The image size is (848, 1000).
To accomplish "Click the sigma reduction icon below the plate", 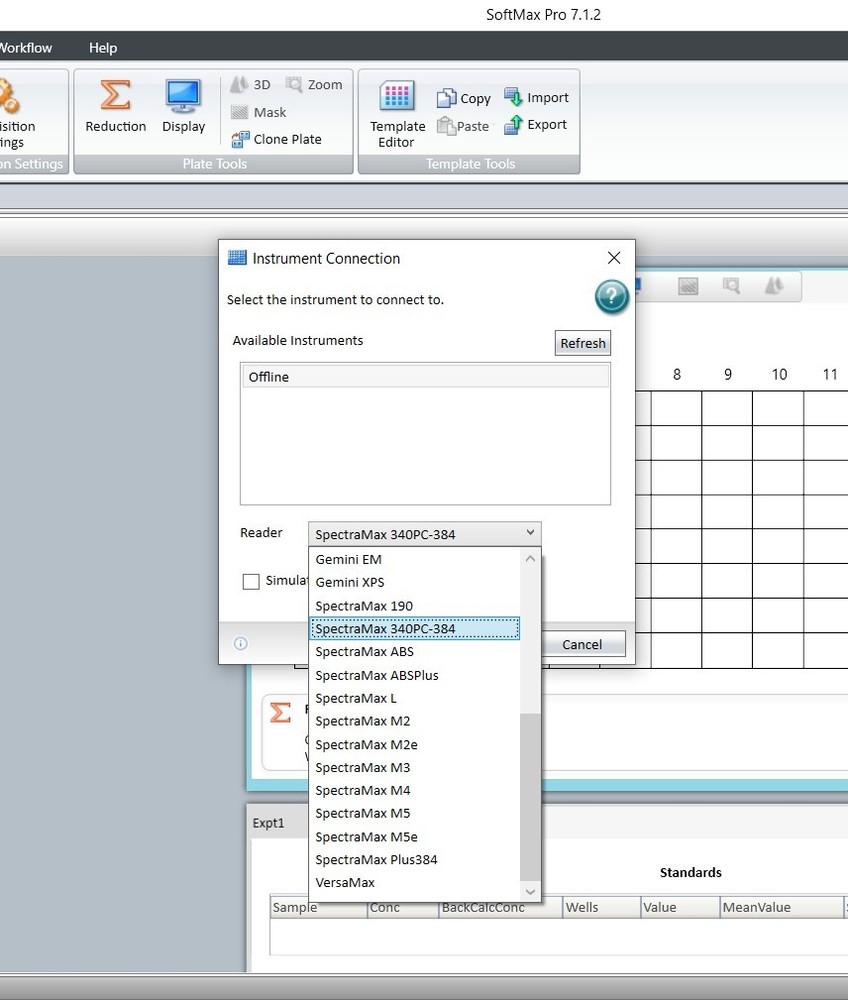I will point(281,712).
